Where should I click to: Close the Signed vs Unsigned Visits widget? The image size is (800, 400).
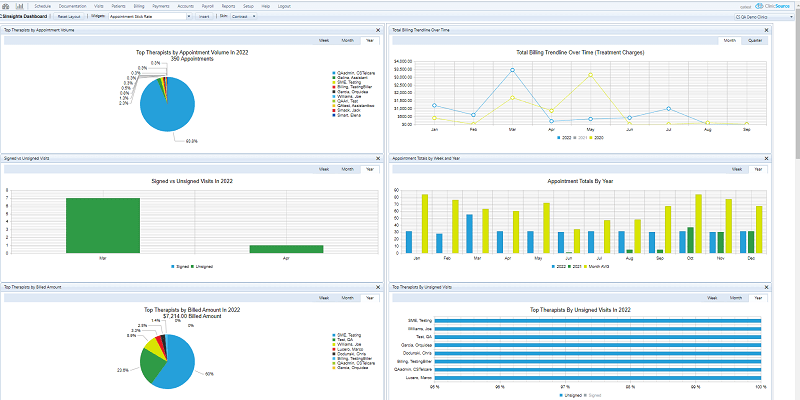coord(378,159)
